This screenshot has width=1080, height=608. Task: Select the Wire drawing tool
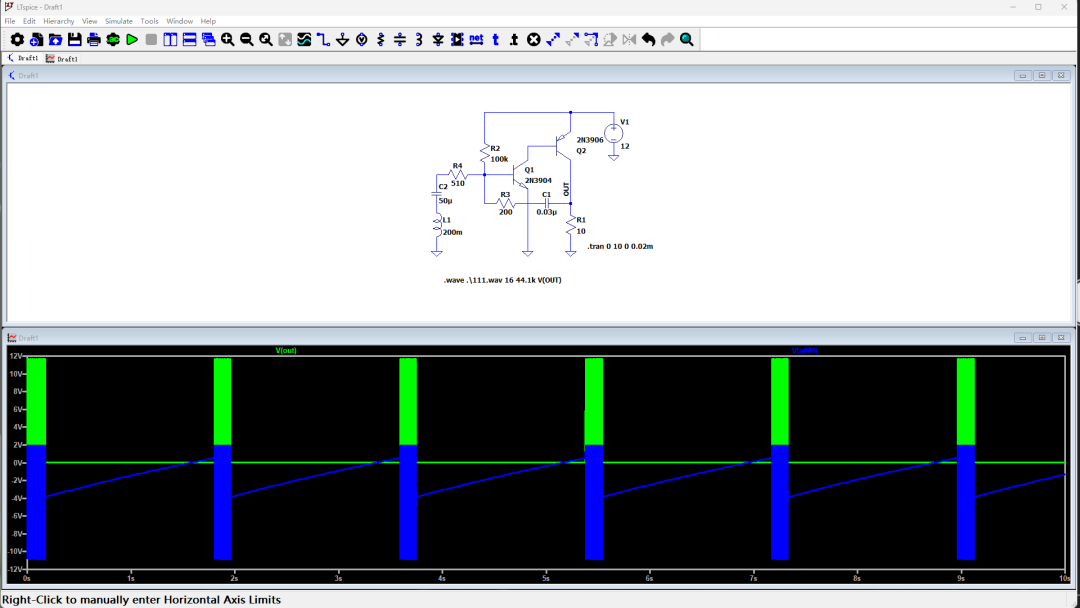[323, 39]
